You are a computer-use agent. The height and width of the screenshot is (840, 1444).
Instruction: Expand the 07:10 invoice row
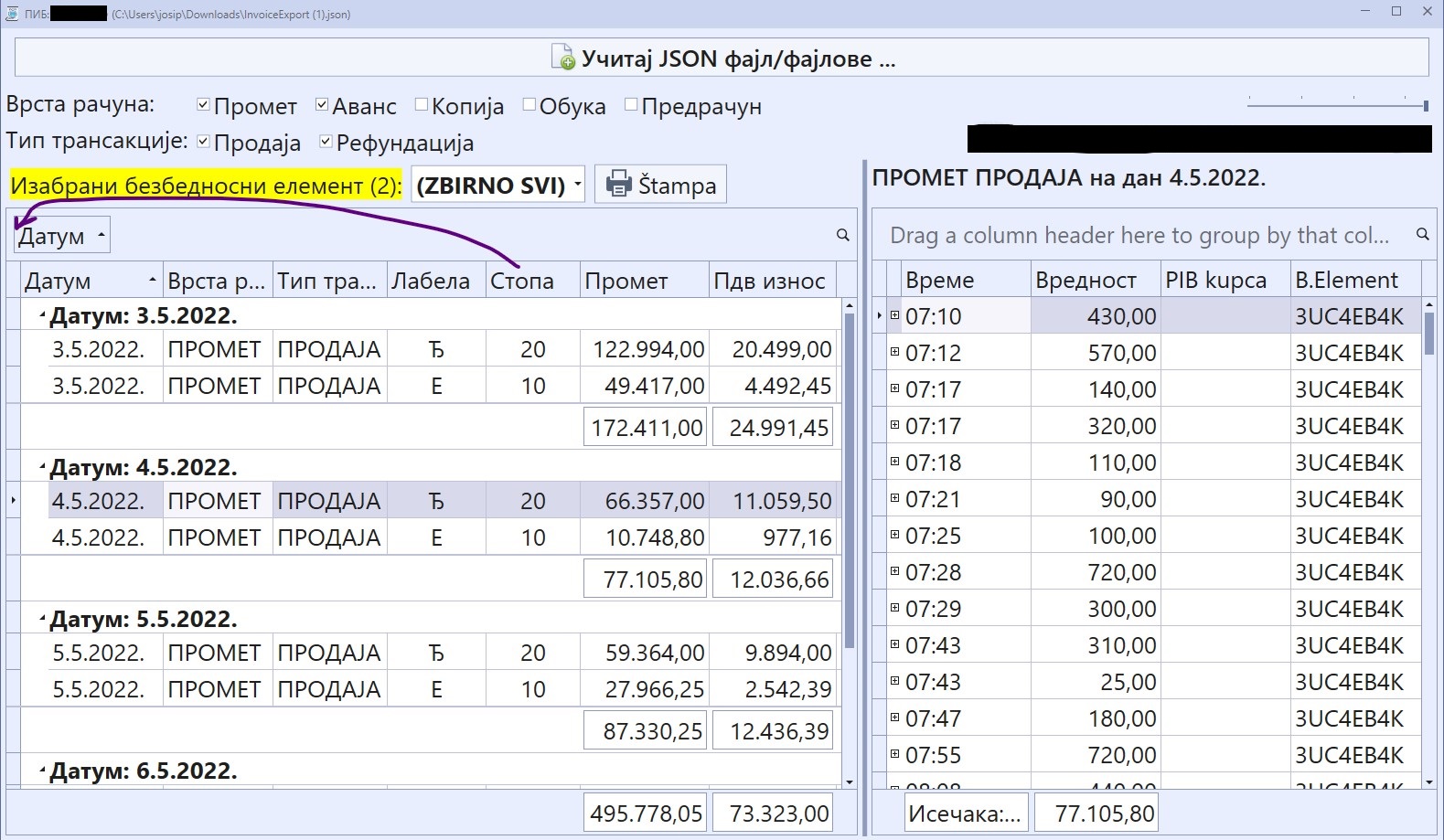click(x=895, y=314)
